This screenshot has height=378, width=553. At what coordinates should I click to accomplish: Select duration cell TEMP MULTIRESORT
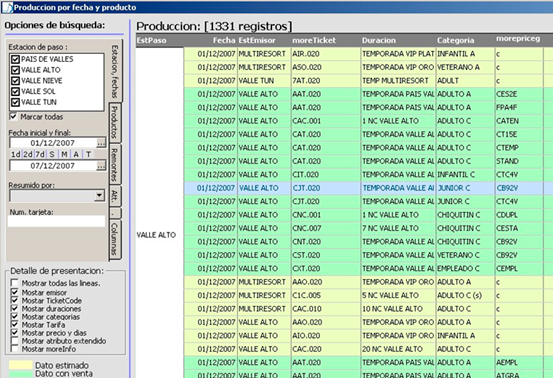pos(398,81)
